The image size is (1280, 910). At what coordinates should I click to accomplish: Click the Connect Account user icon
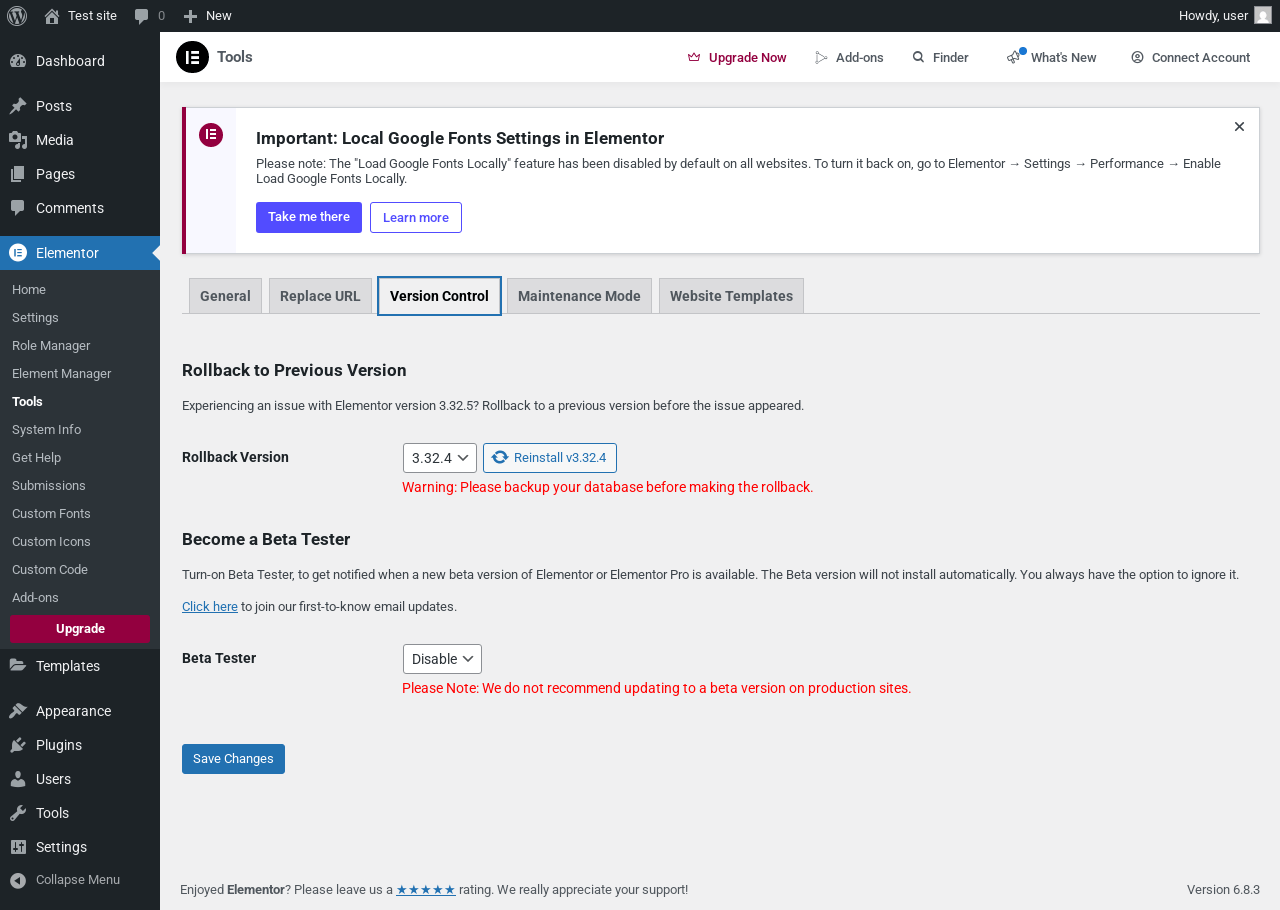click(1137, 58)
